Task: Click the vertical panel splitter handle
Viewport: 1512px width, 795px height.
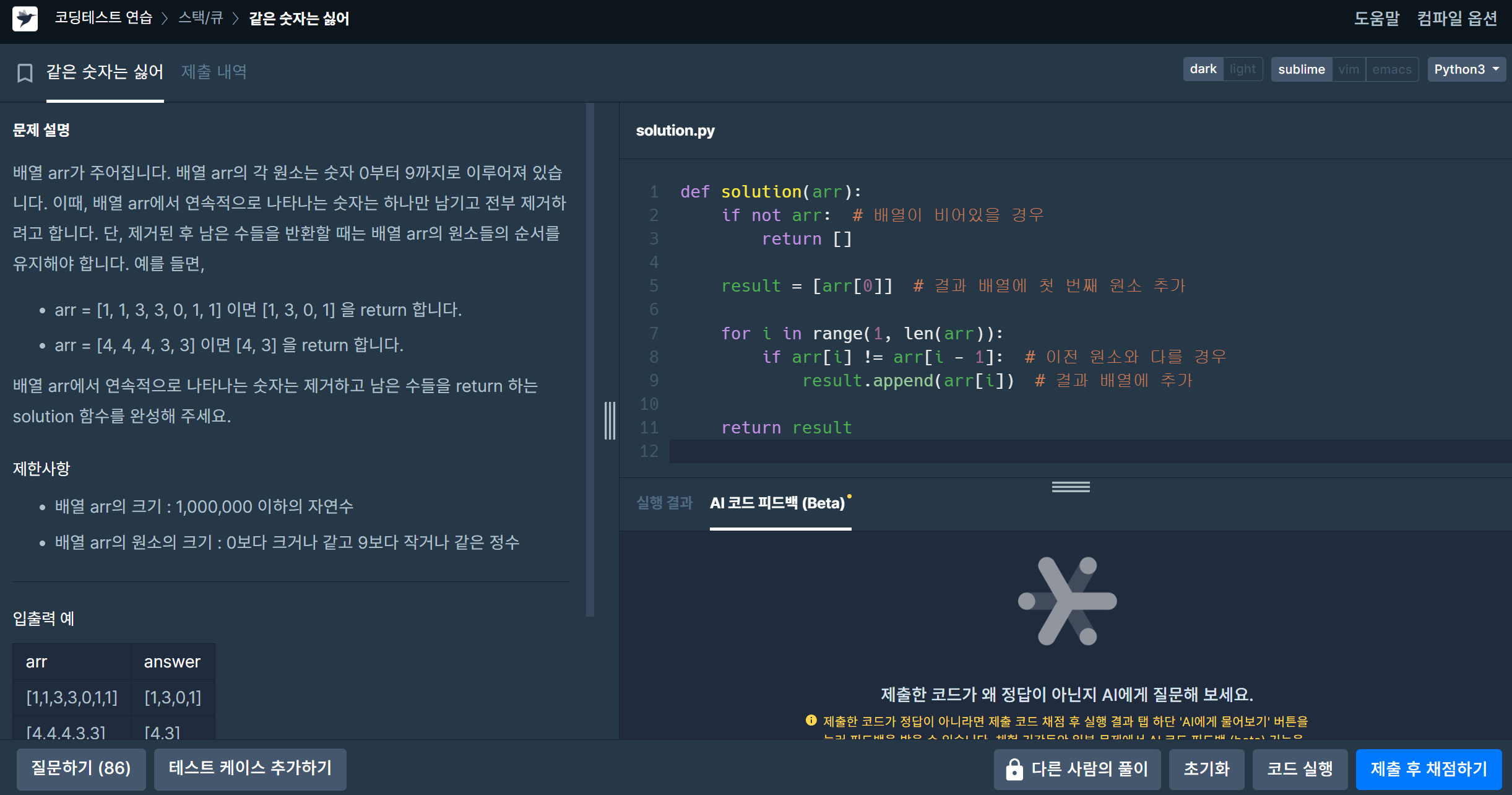Action: tap(610, 421)
